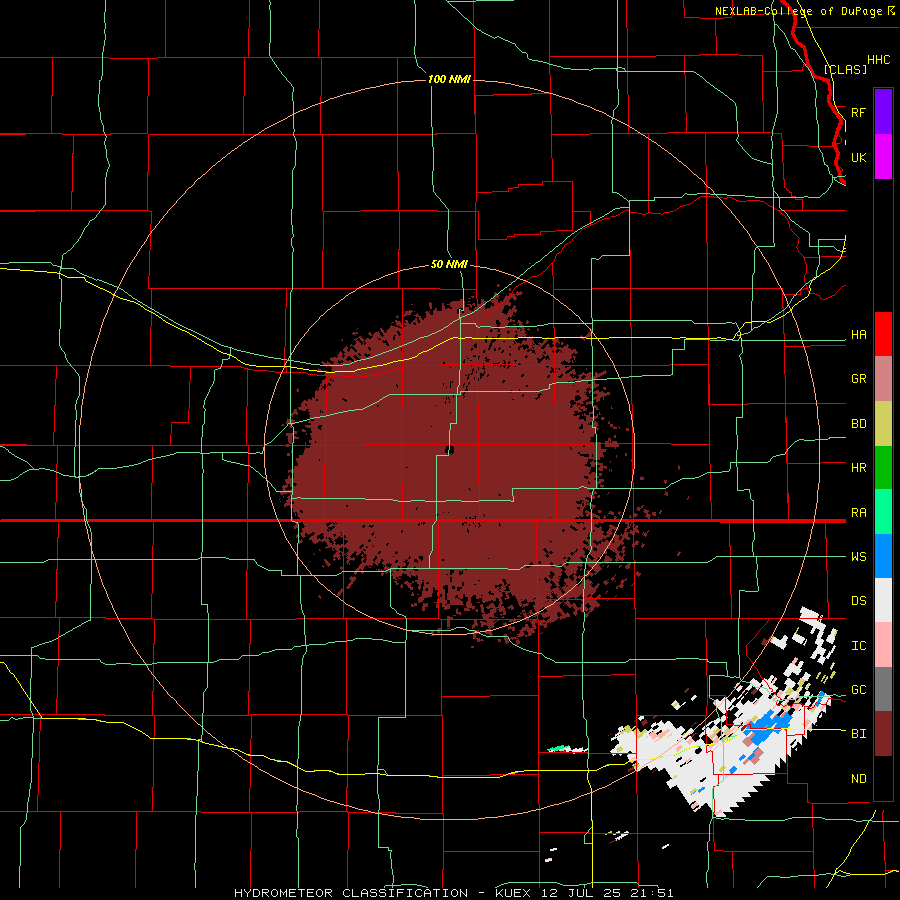Click the 50 NMI range ring label
The height and width of the screenshot is (900, 900).
[449, 264]
